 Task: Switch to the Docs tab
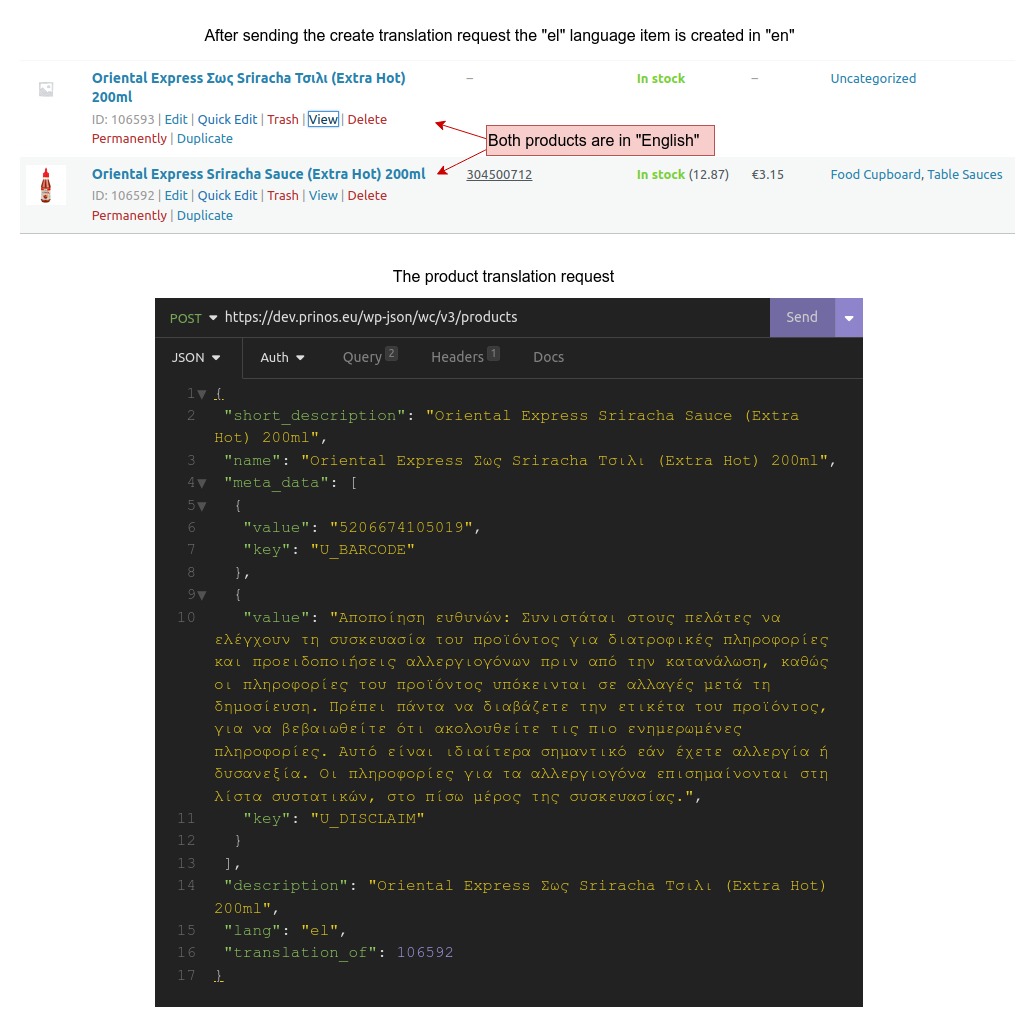[x=548, y=357]
